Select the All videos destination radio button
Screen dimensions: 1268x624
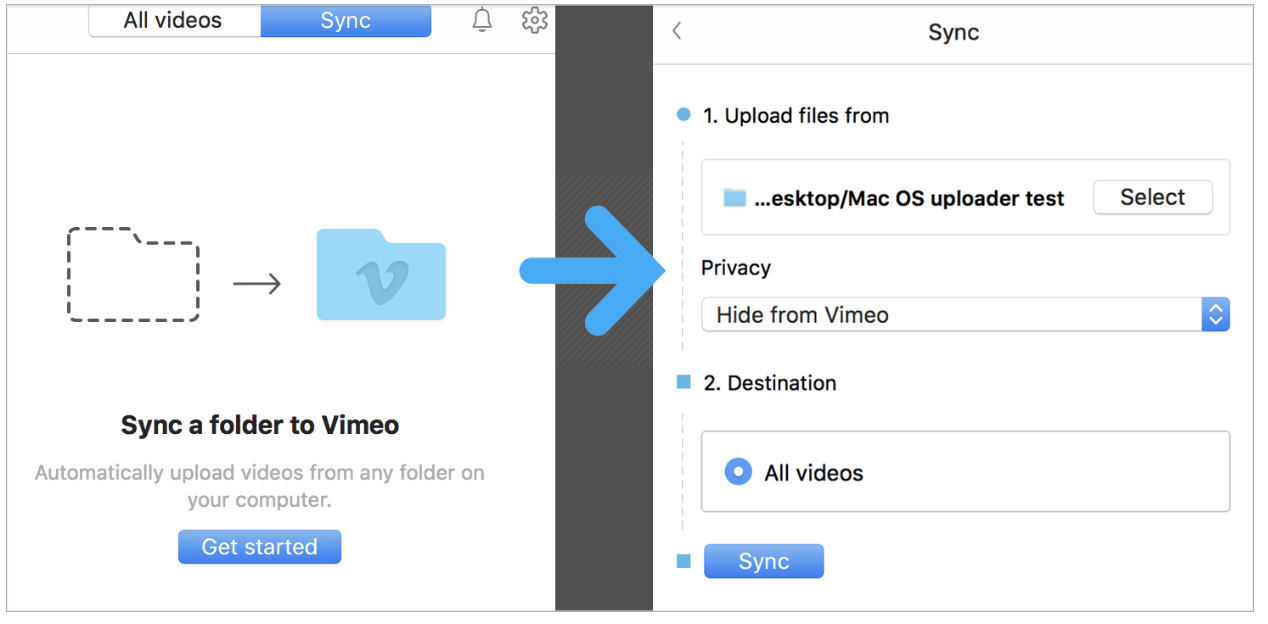point(738,472)
